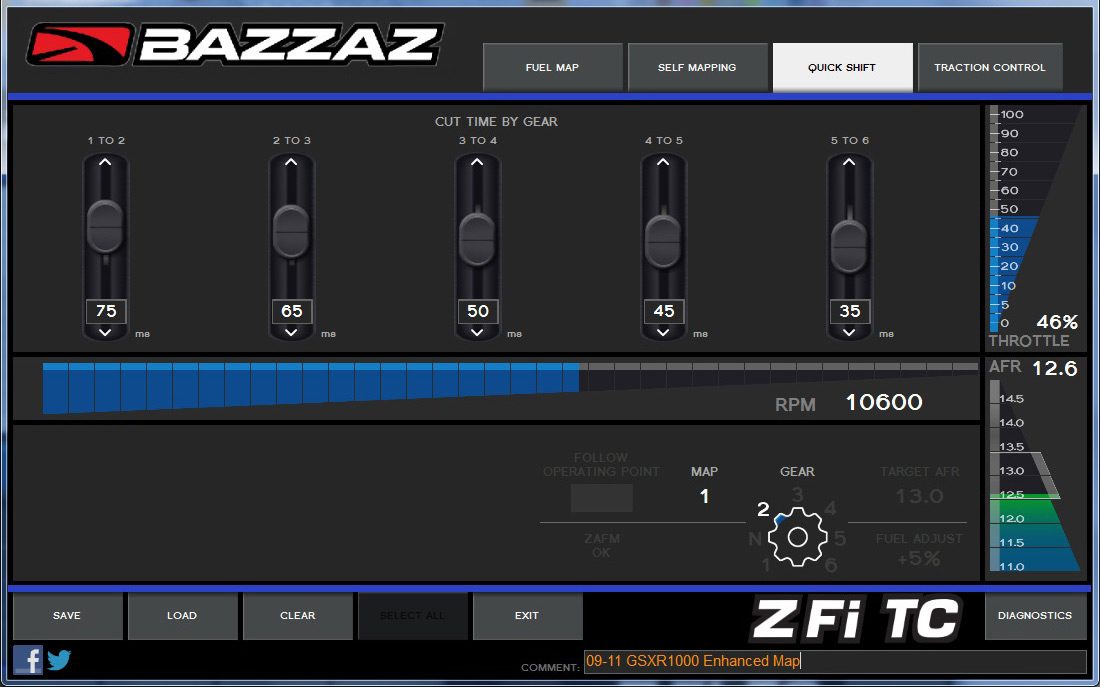Click the AFR gauge scale
1100x687 pixels.
pos(1034,476)
